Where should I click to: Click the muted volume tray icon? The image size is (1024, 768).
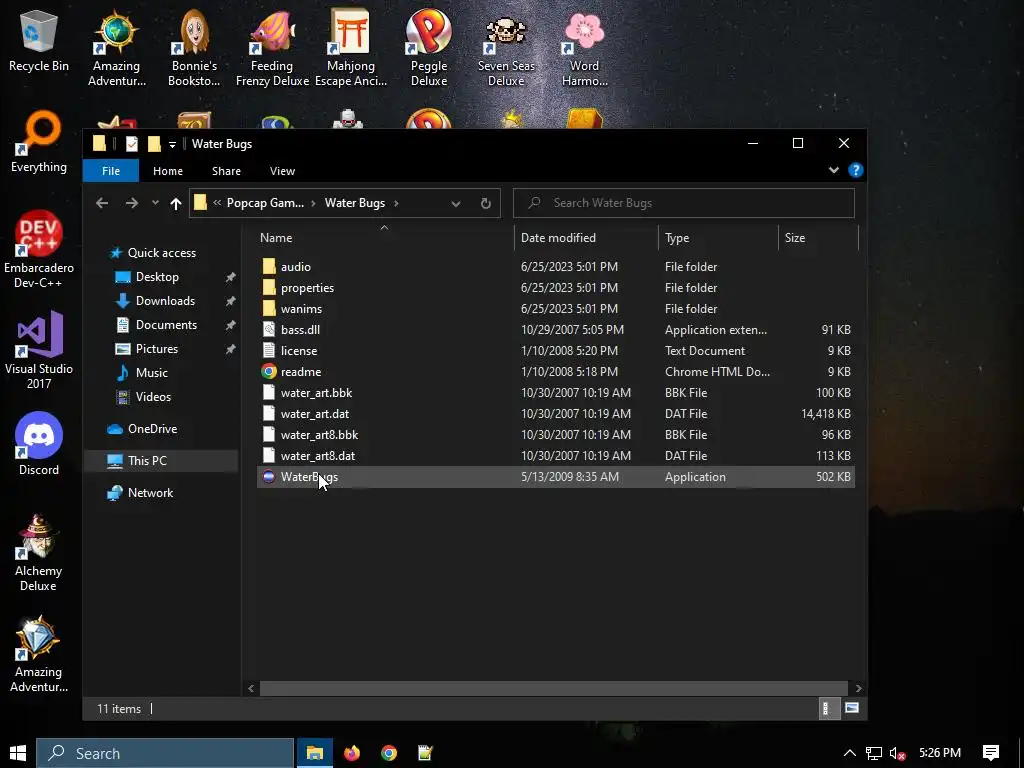tap(897, 754)
